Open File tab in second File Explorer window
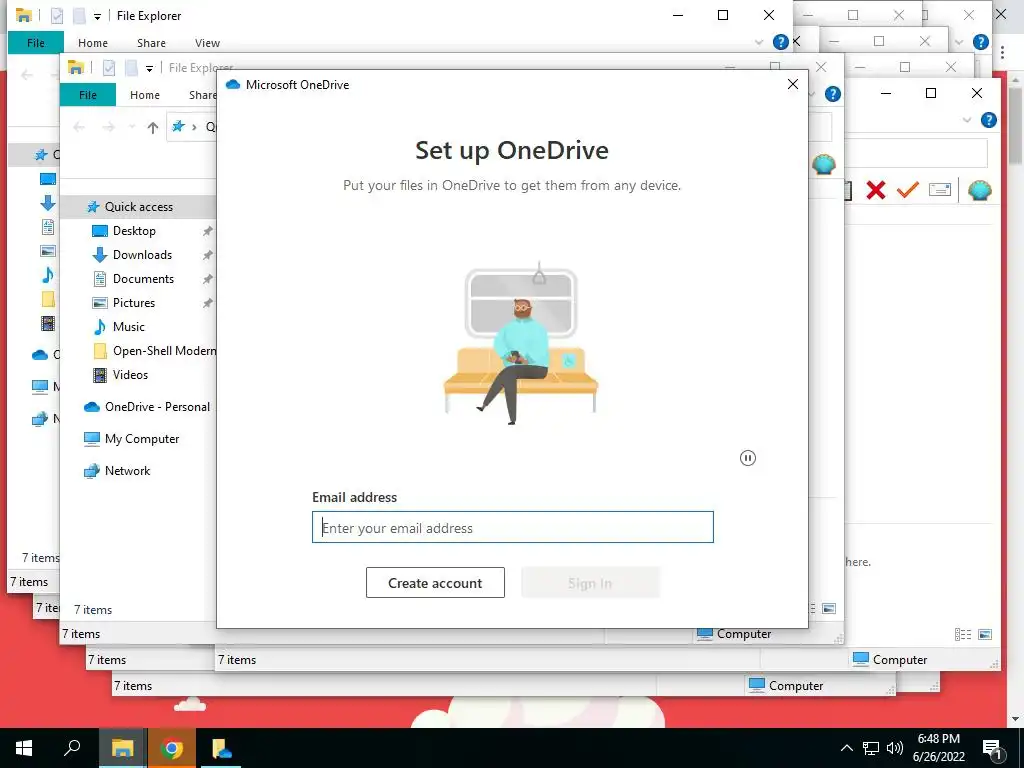 [88, 95]
